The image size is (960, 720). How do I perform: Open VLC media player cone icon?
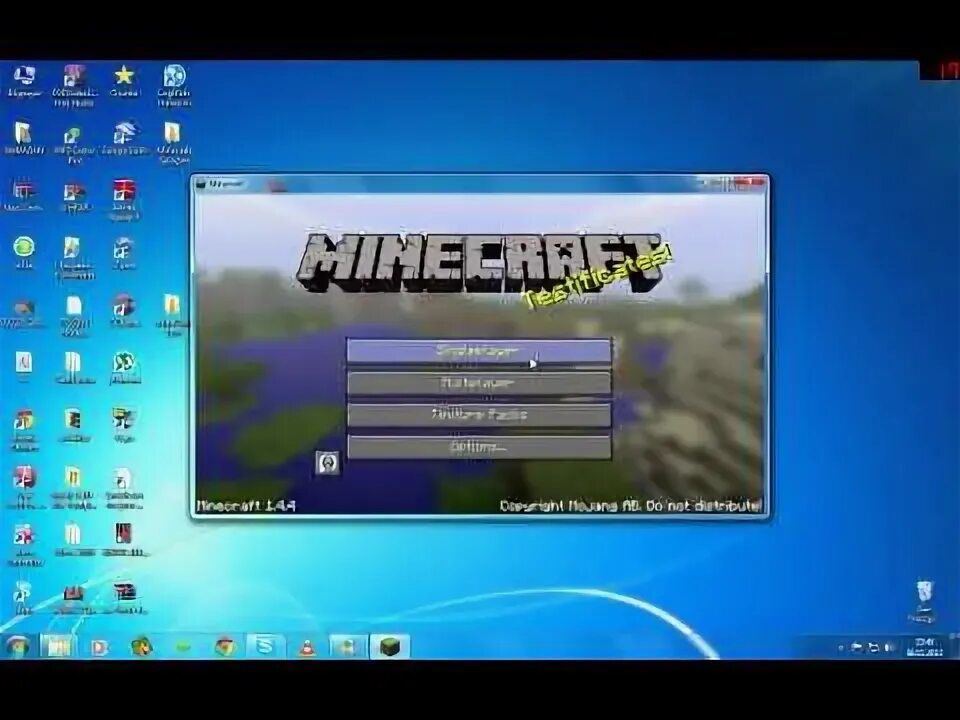[x=307, y=647]
